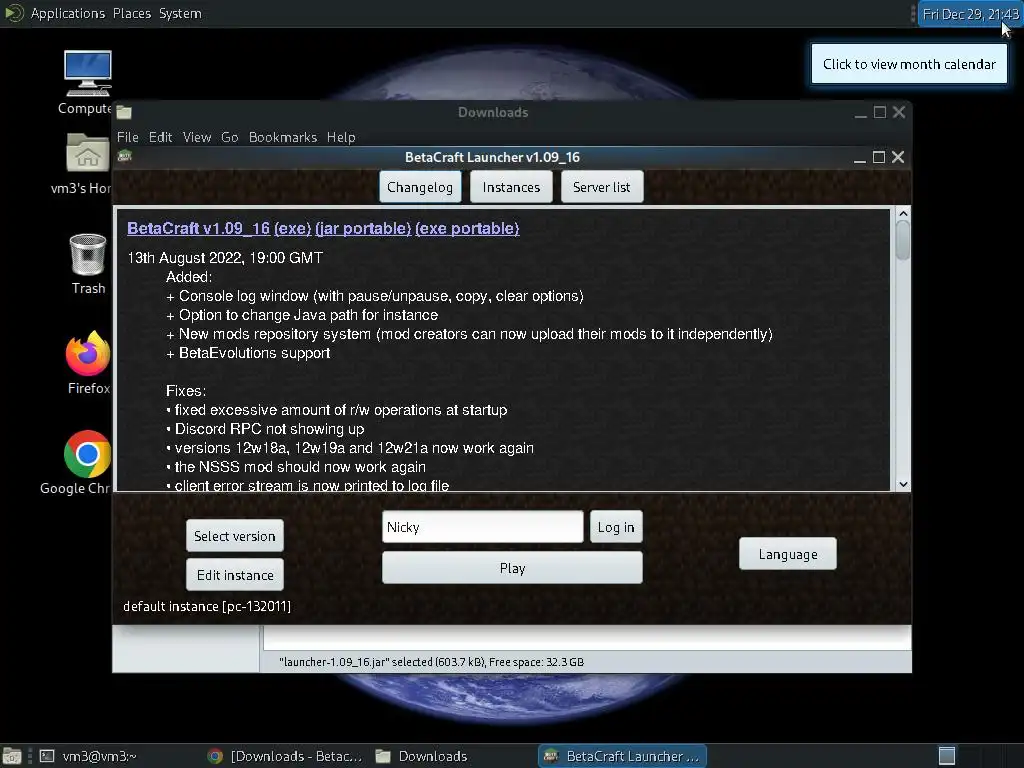Click the Downloads window folder icon

124,112
